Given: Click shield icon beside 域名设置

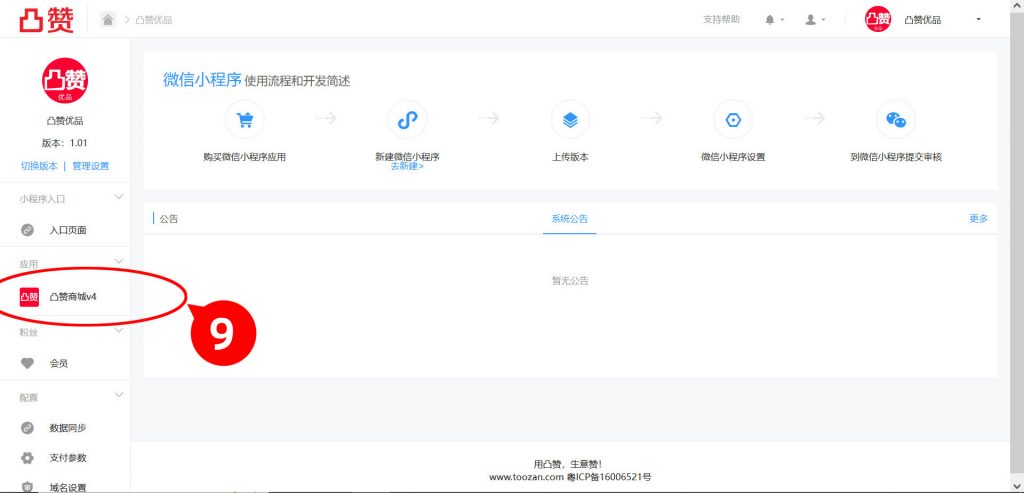Looking at the screenshot, I should [27, 487].
